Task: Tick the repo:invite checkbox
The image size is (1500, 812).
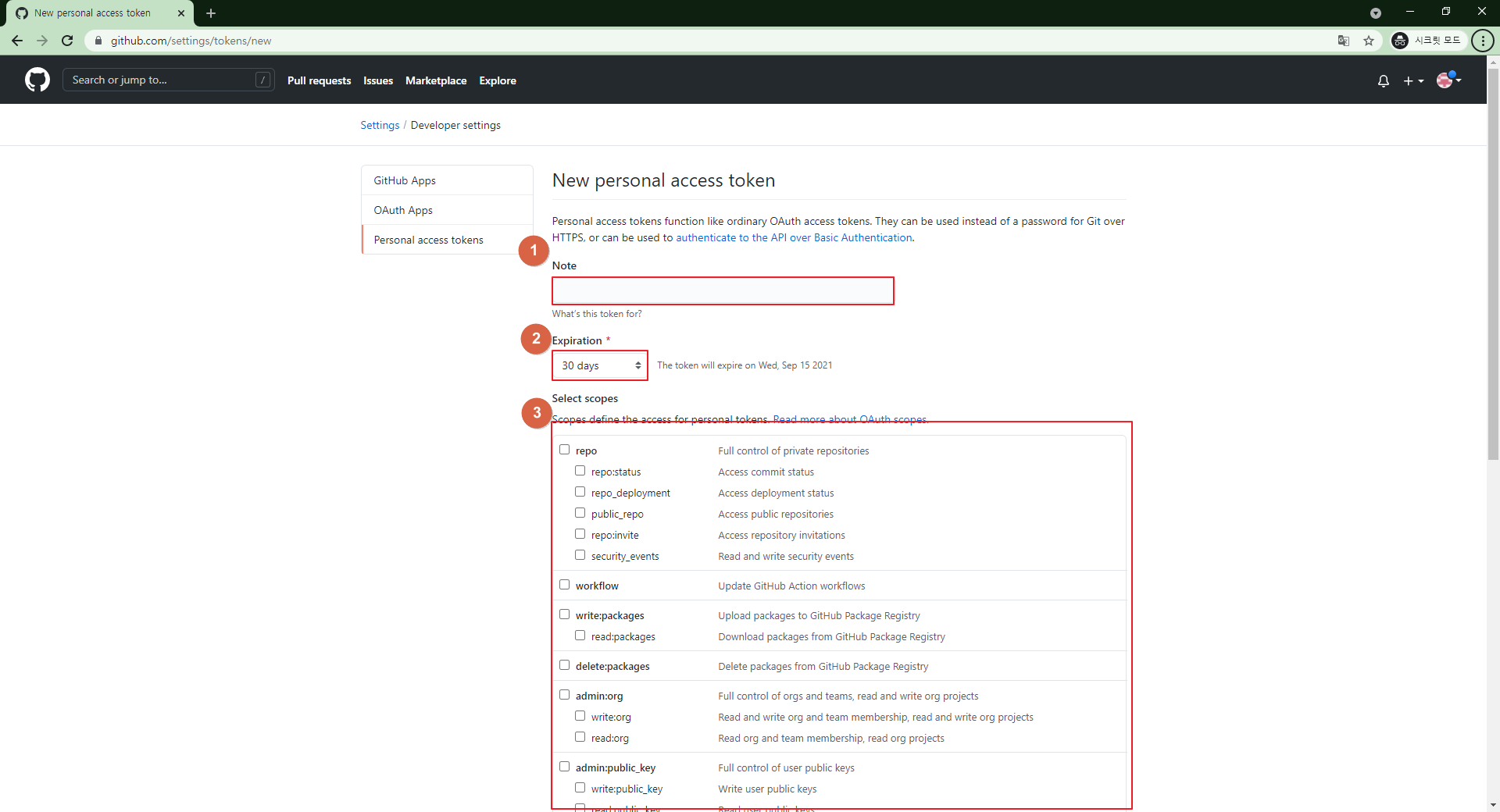Action: [580, 534]
